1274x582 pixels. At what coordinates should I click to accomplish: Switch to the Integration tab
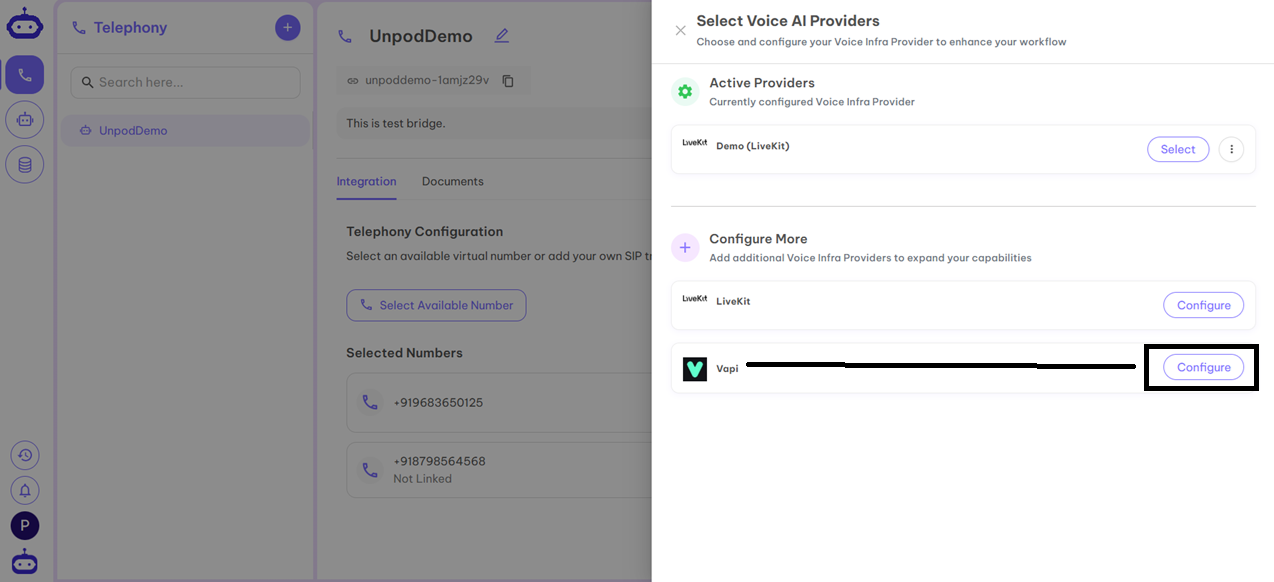[366, 181]
